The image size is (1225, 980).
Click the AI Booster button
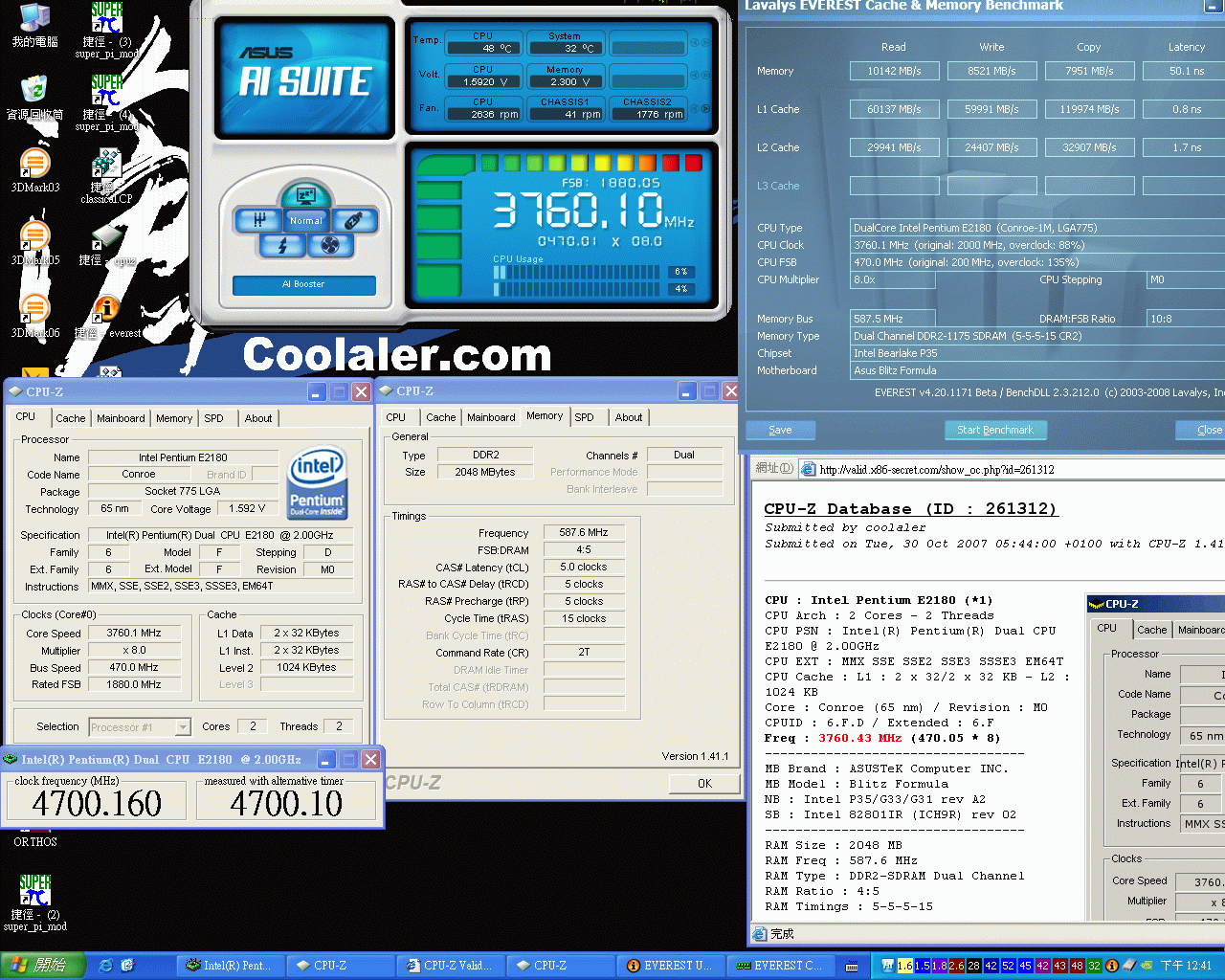(x=303, y=284)
